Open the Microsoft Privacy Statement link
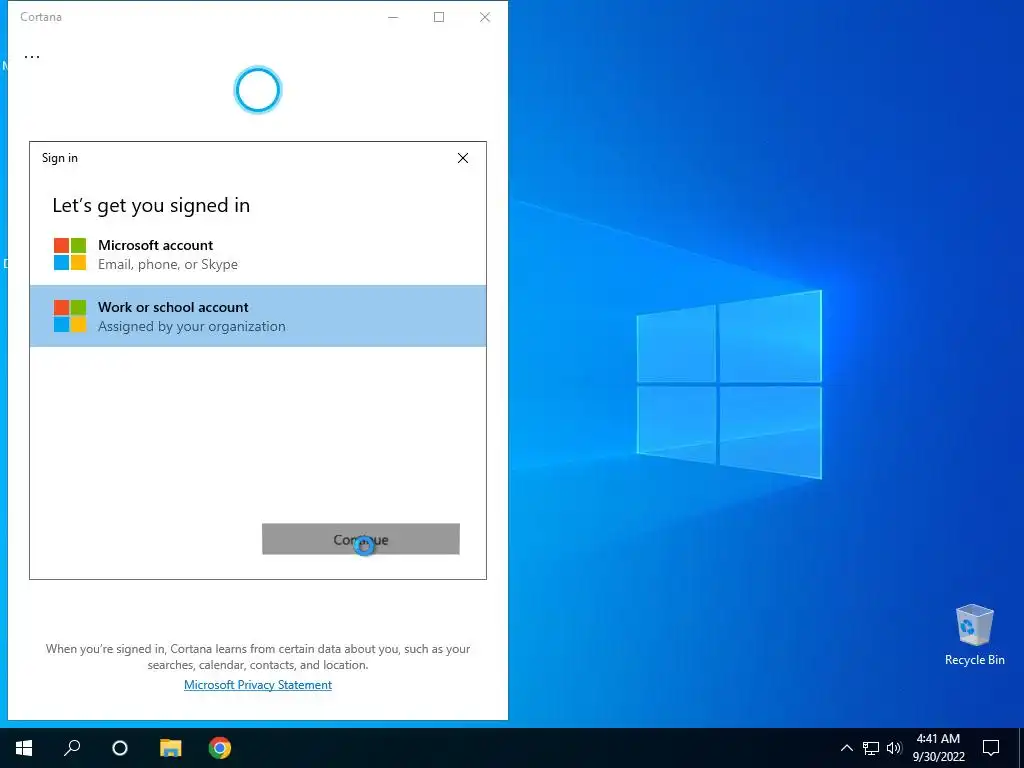The width and height of the screenshot is (1024, 768). (258, 684)
